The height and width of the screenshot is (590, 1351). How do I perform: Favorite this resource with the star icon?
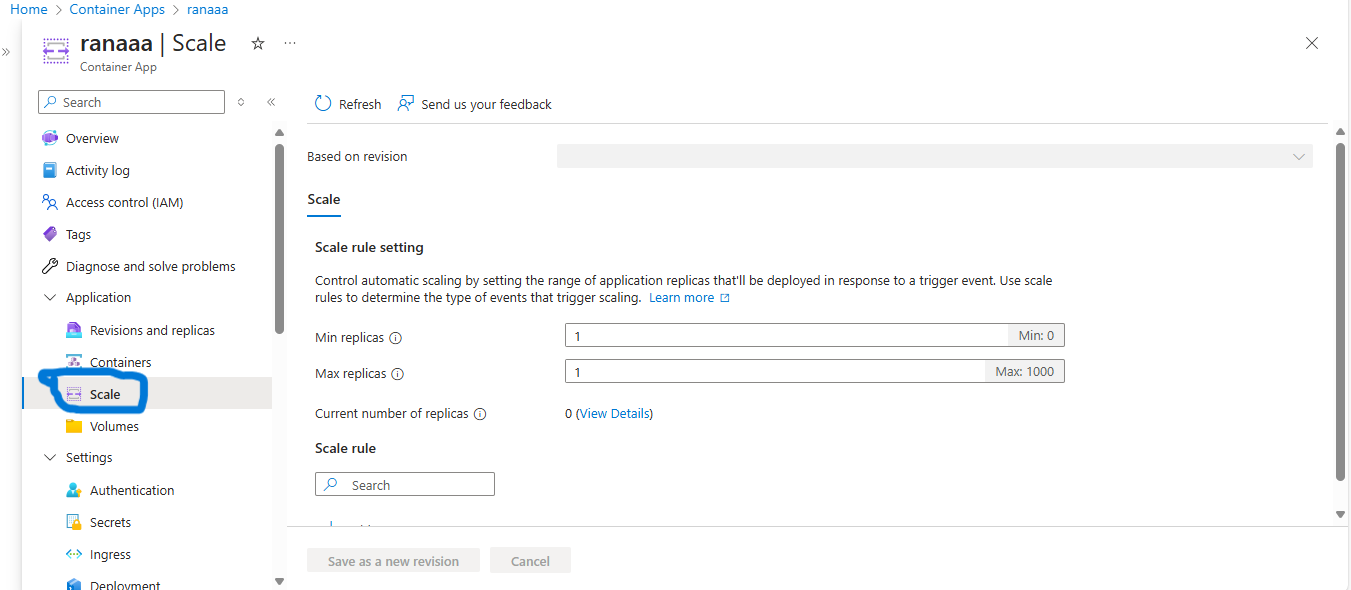[x=258, y=43]
